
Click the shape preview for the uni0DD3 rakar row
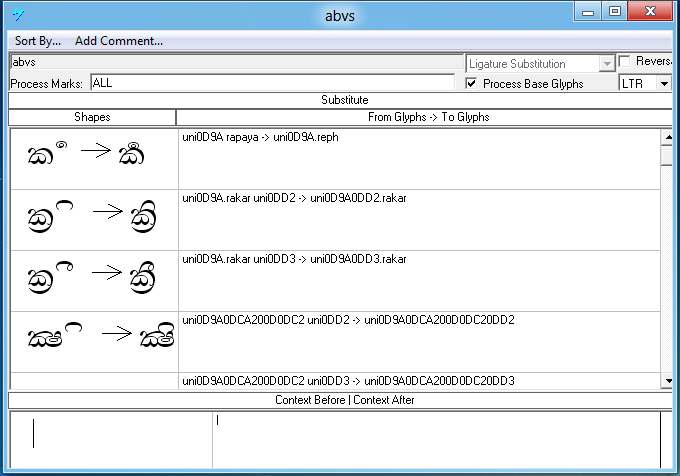[x=95, y=281]
